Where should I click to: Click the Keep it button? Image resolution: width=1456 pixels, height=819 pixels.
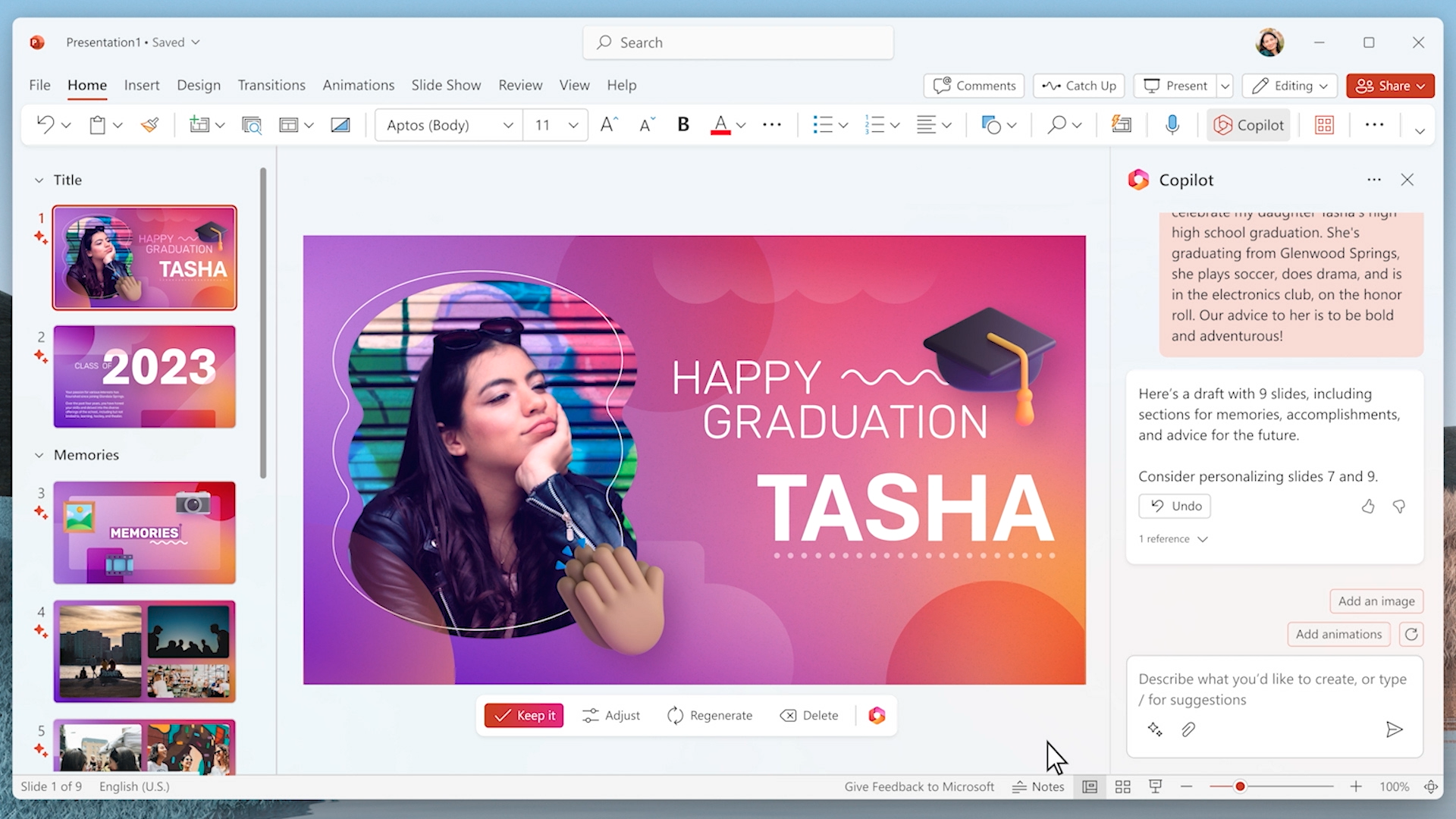[524, 714]
